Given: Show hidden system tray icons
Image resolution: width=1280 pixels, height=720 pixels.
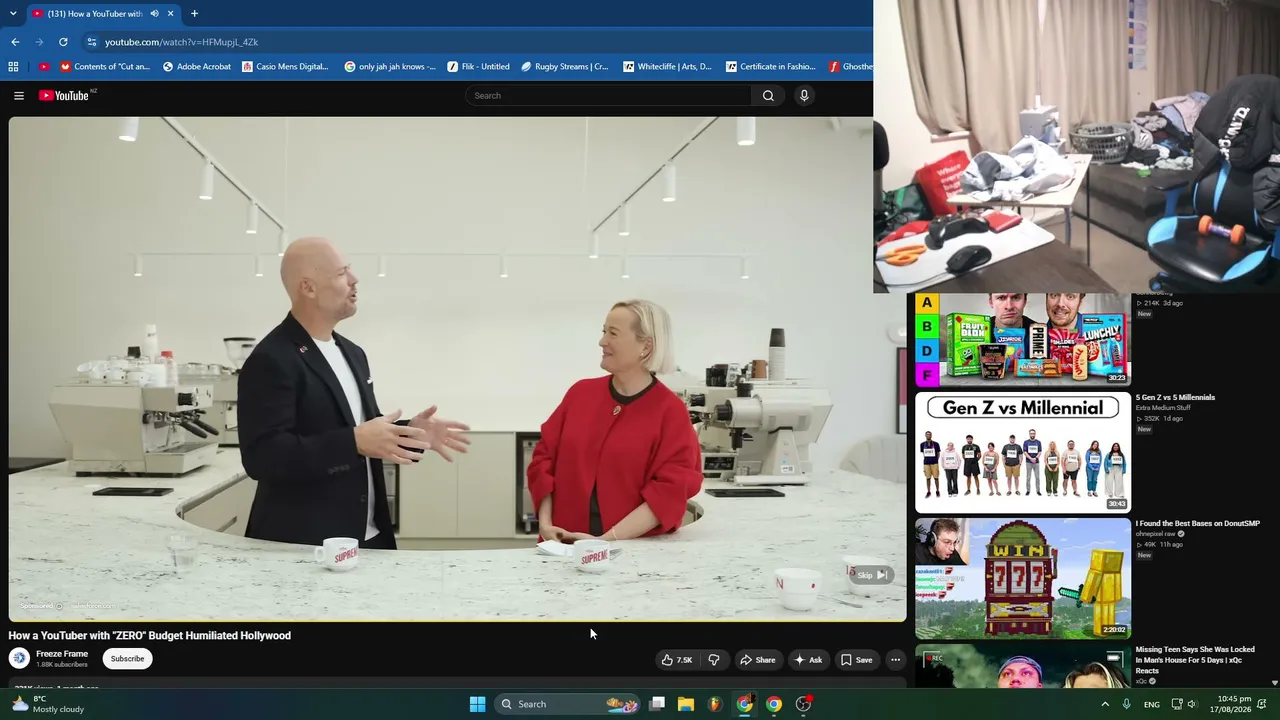Looking at the screenshot, I should coord(1105,704).
